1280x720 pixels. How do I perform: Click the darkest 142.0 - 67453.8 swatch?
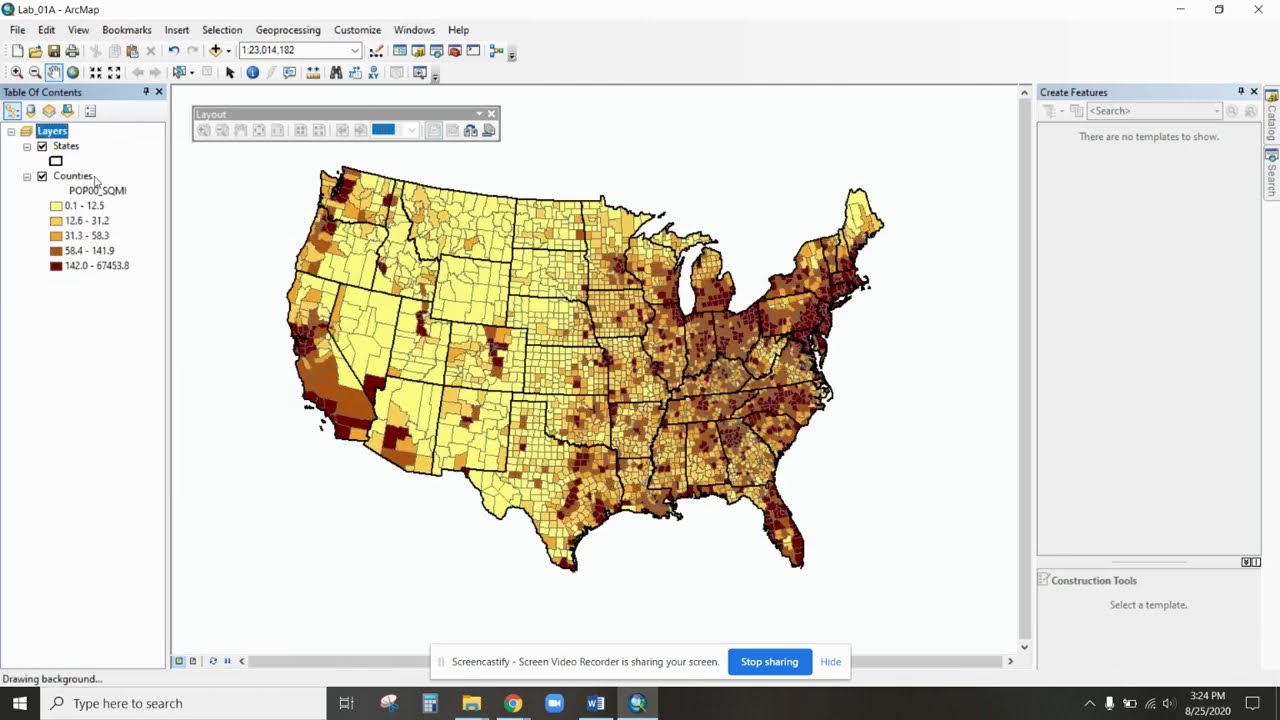point(56,266)
